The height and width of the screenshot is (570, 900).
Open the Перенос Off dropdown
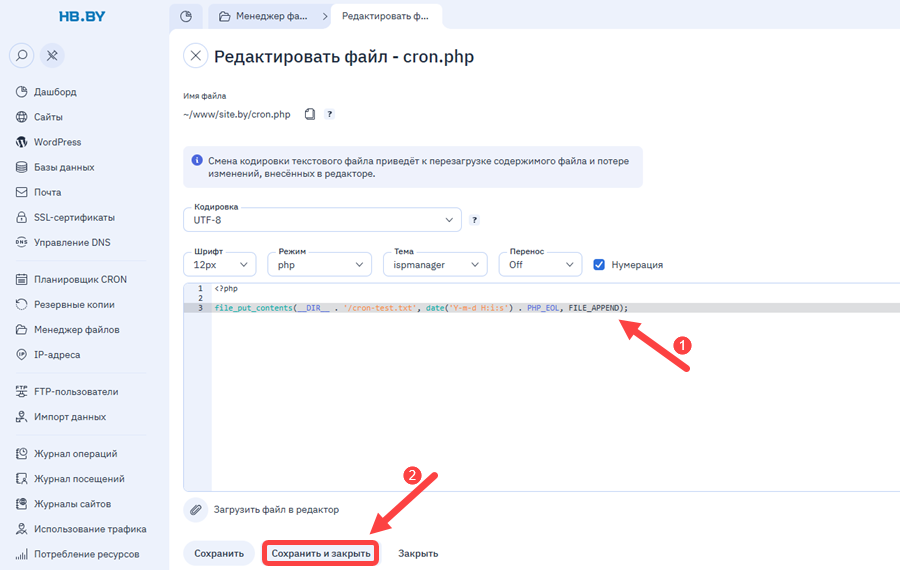pyautogui.click(x=540, y=265)
